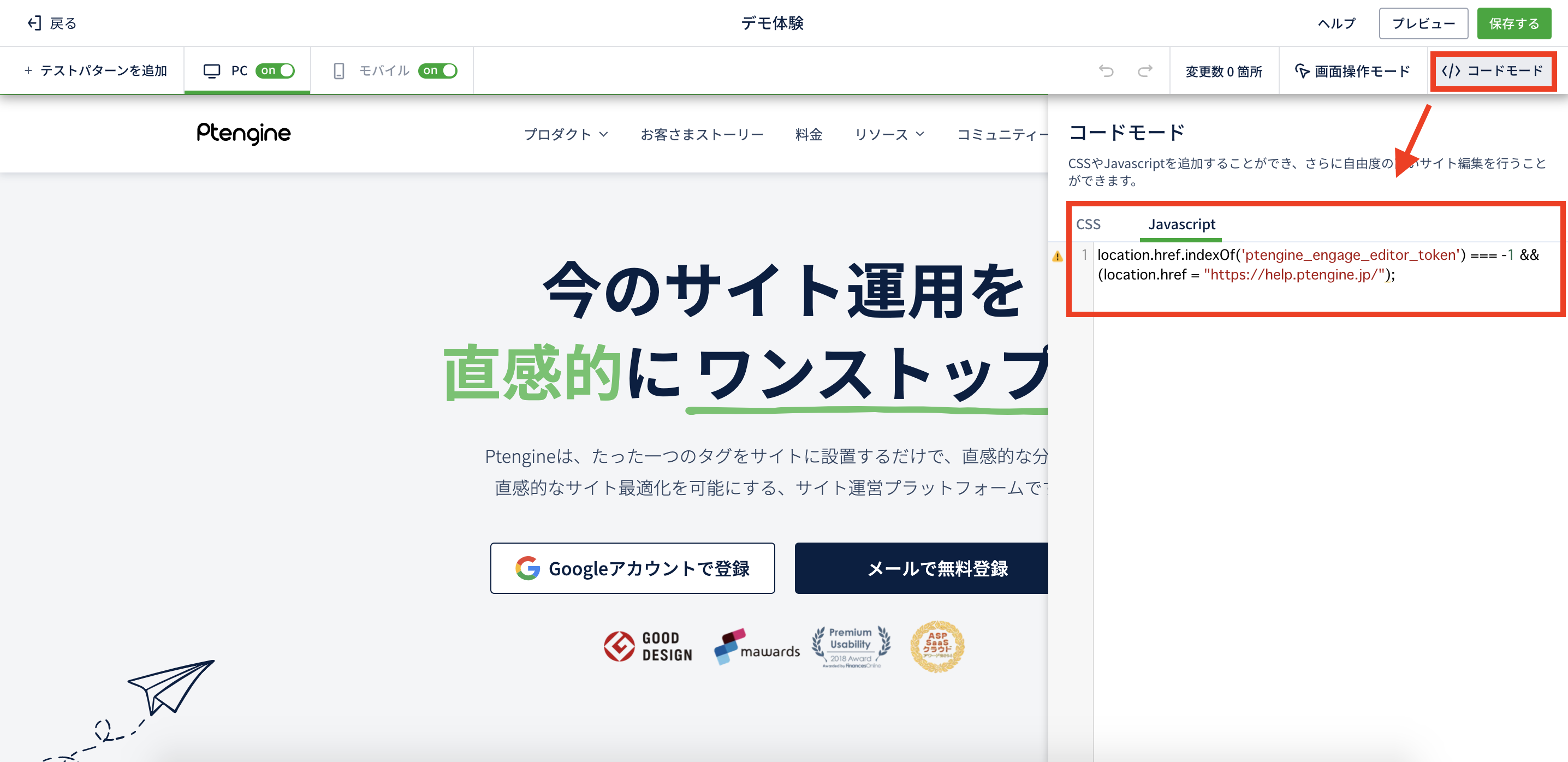Click the プレビュー preview button
Screen dimensions: 1568x762
pyautogui.click(x=1423, y=23)
